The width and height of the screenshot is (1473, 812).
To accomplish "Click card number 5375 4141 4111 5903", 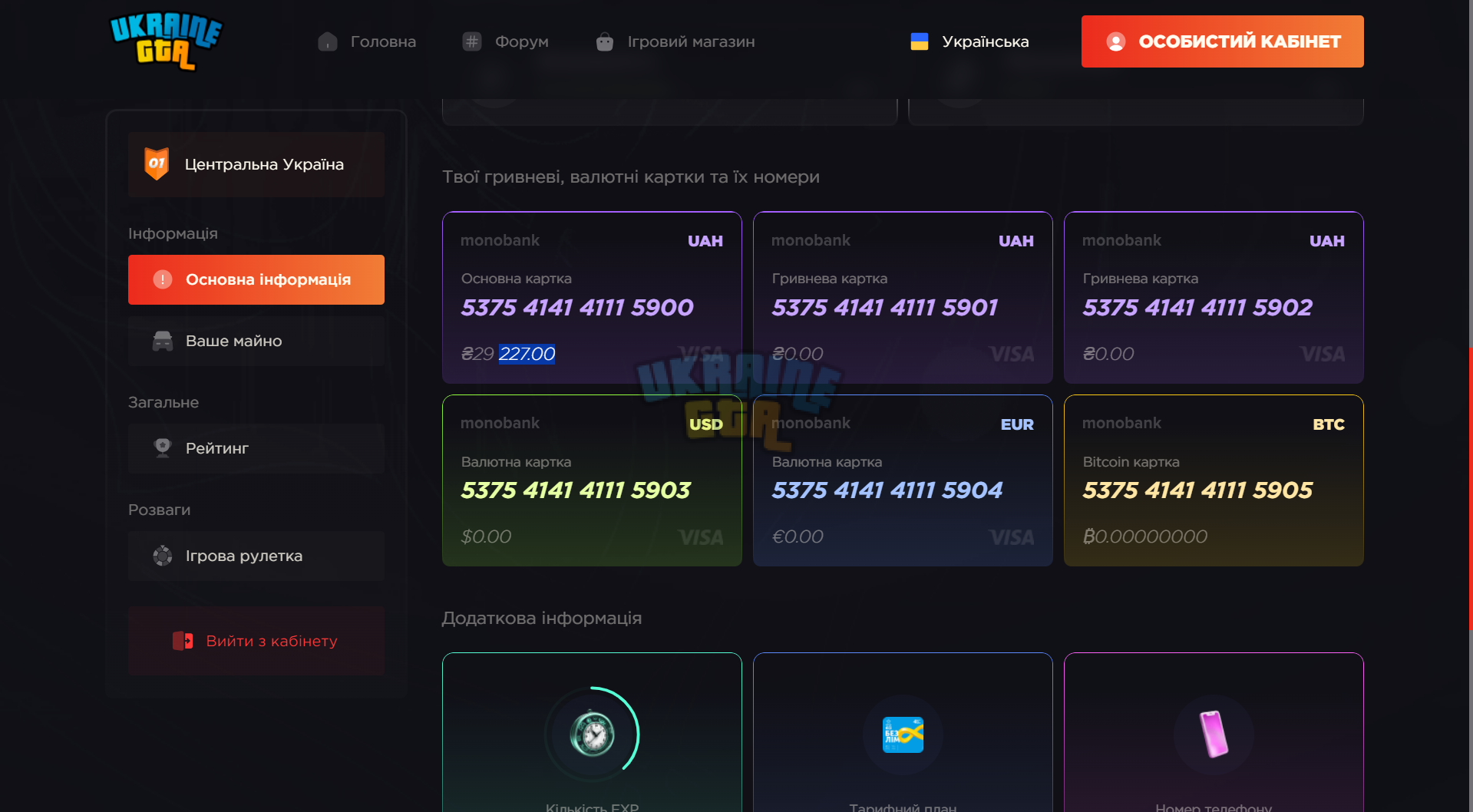I will click(x=576, y=490).
